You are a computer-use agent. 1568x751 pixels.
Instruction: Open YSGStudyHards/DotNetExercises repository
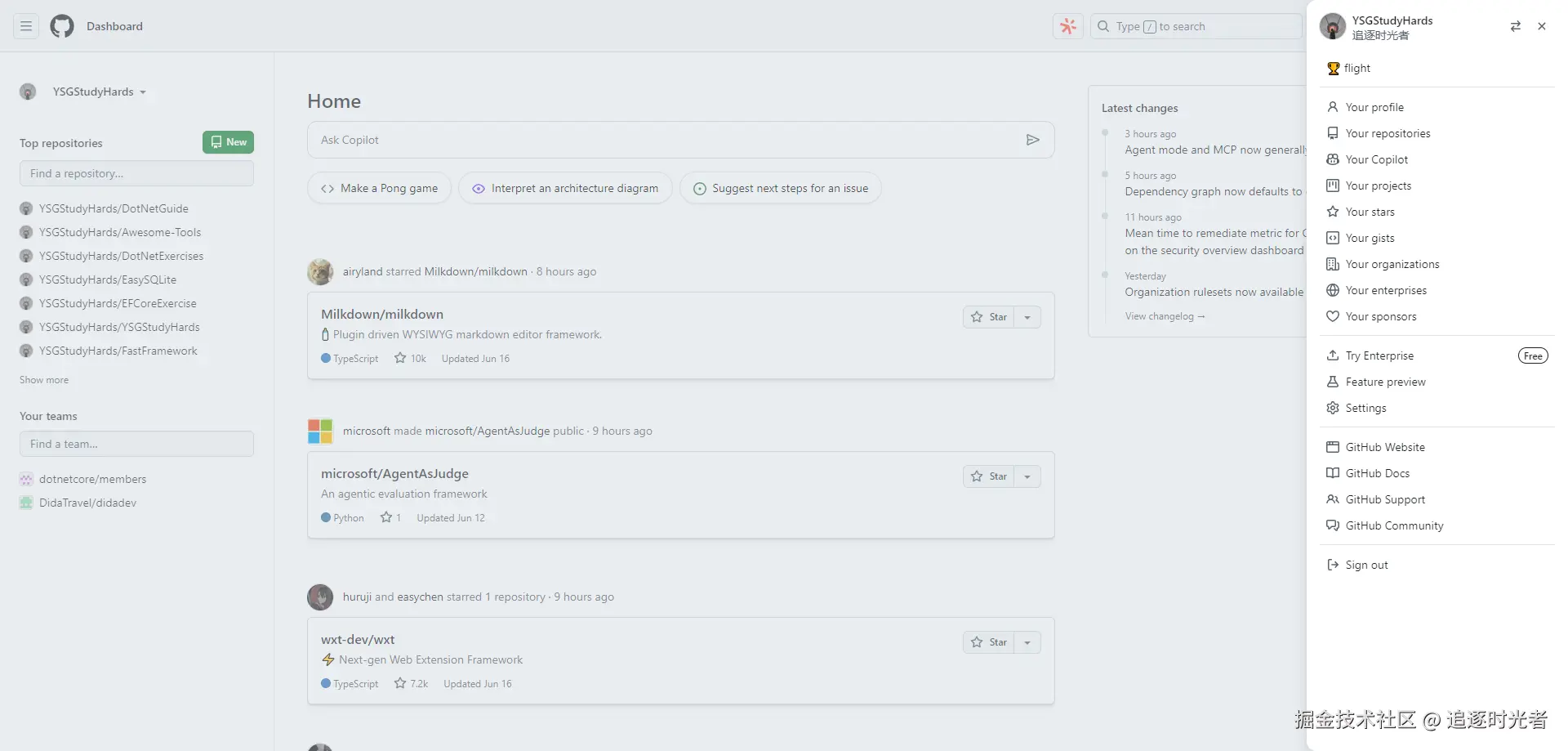[122, 256]
